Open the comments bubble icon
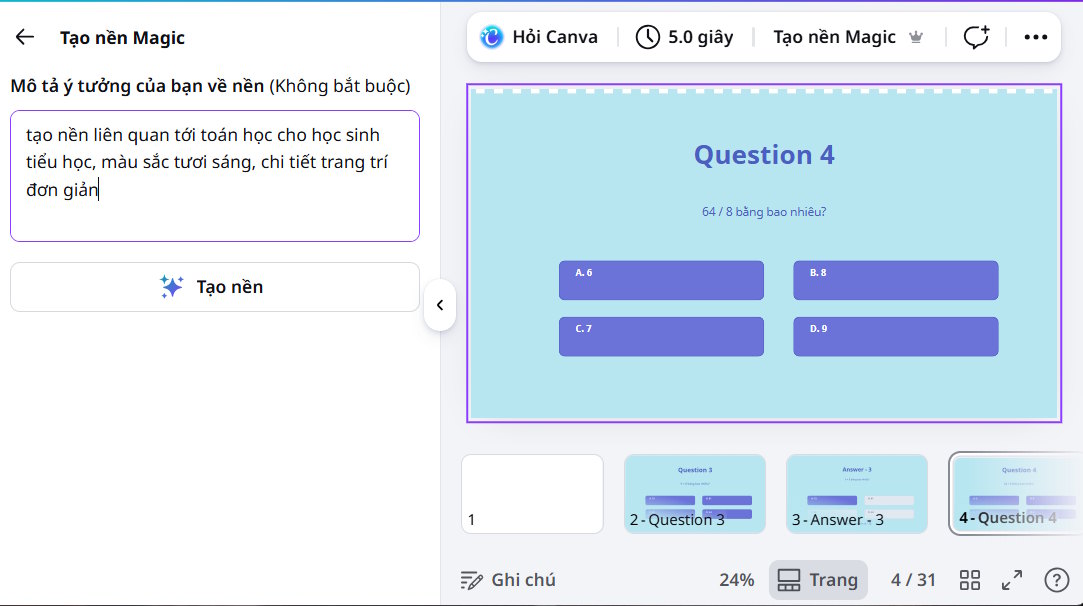The width and height of the screenshot is (1083, 606). click(x=975, y=36)
